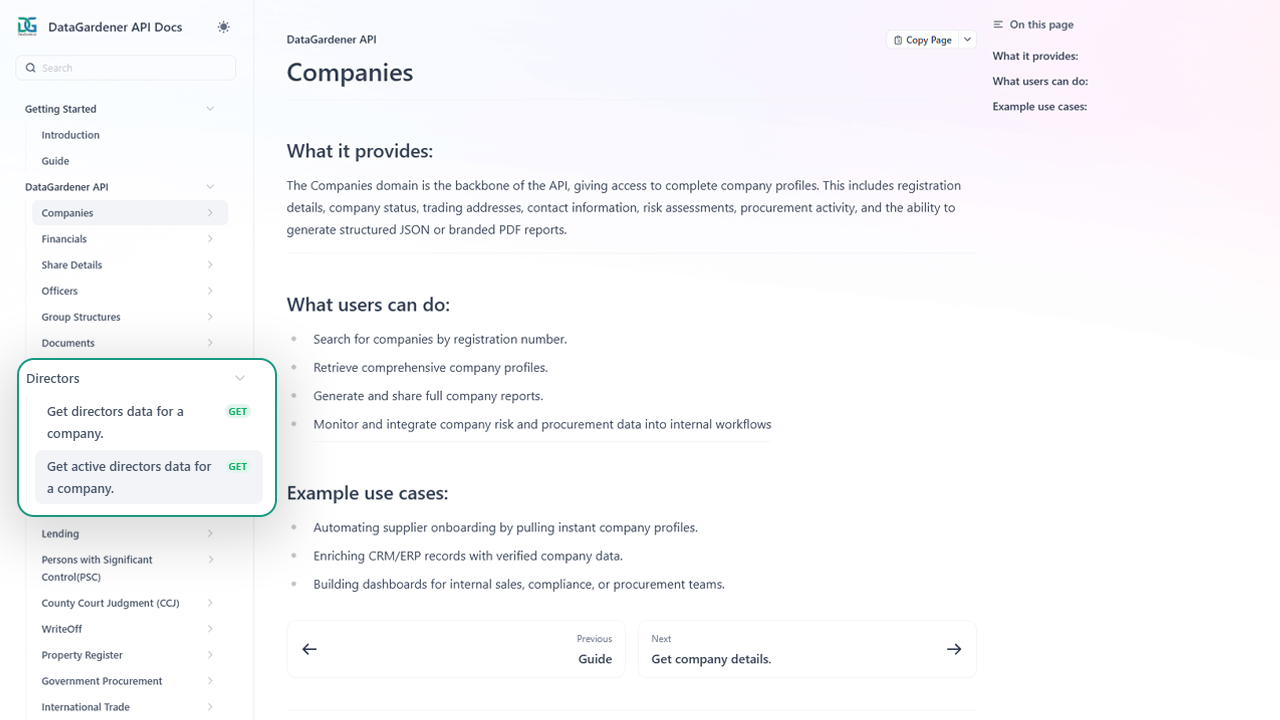Screen dimensions: 1280x720
Task: Open Get active directors data endpoint
Action: (129, 477)
